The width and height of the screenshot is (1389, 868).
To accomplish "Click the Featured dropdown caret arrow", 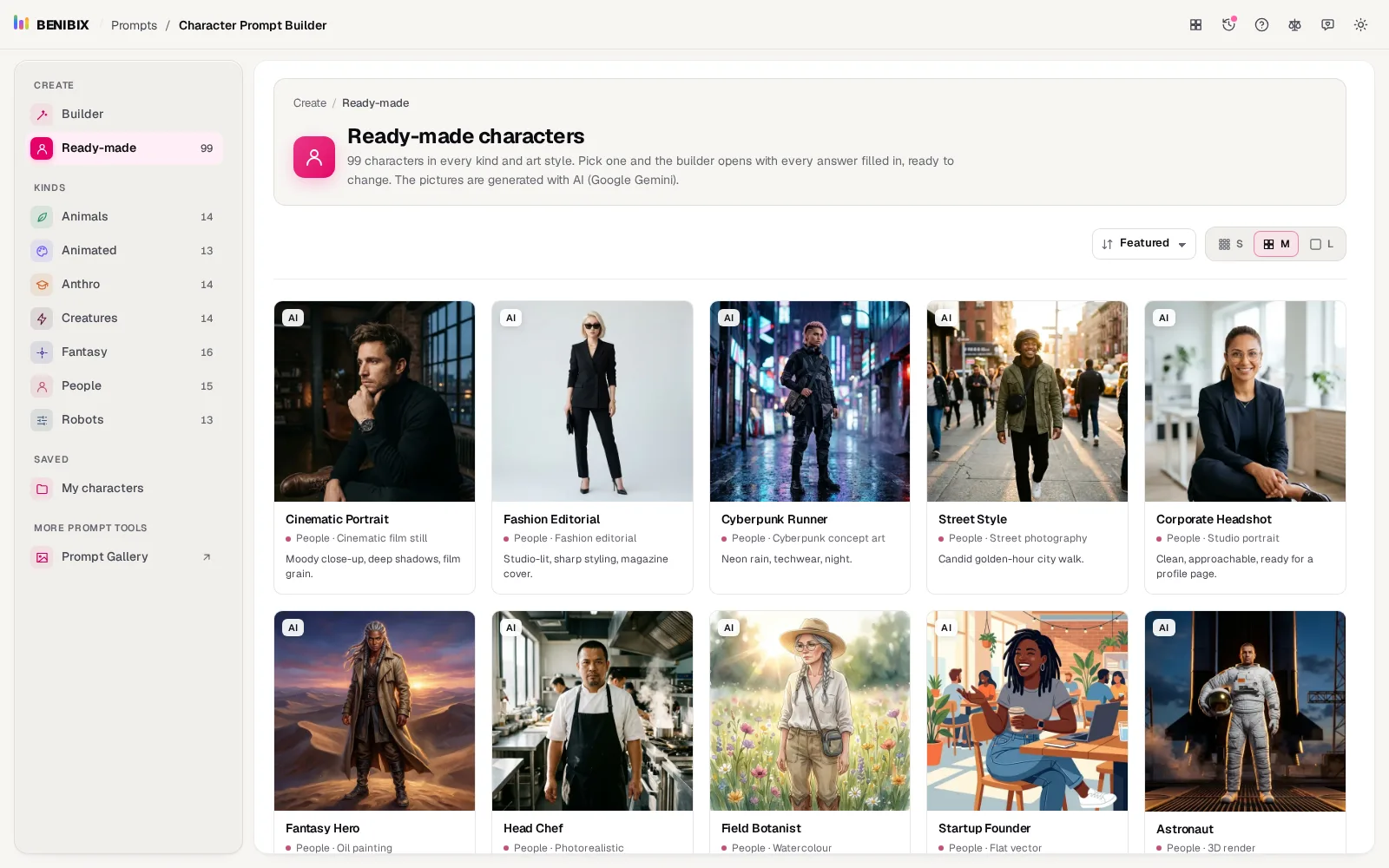I will pyautogui.click(x=1182, y=245).
